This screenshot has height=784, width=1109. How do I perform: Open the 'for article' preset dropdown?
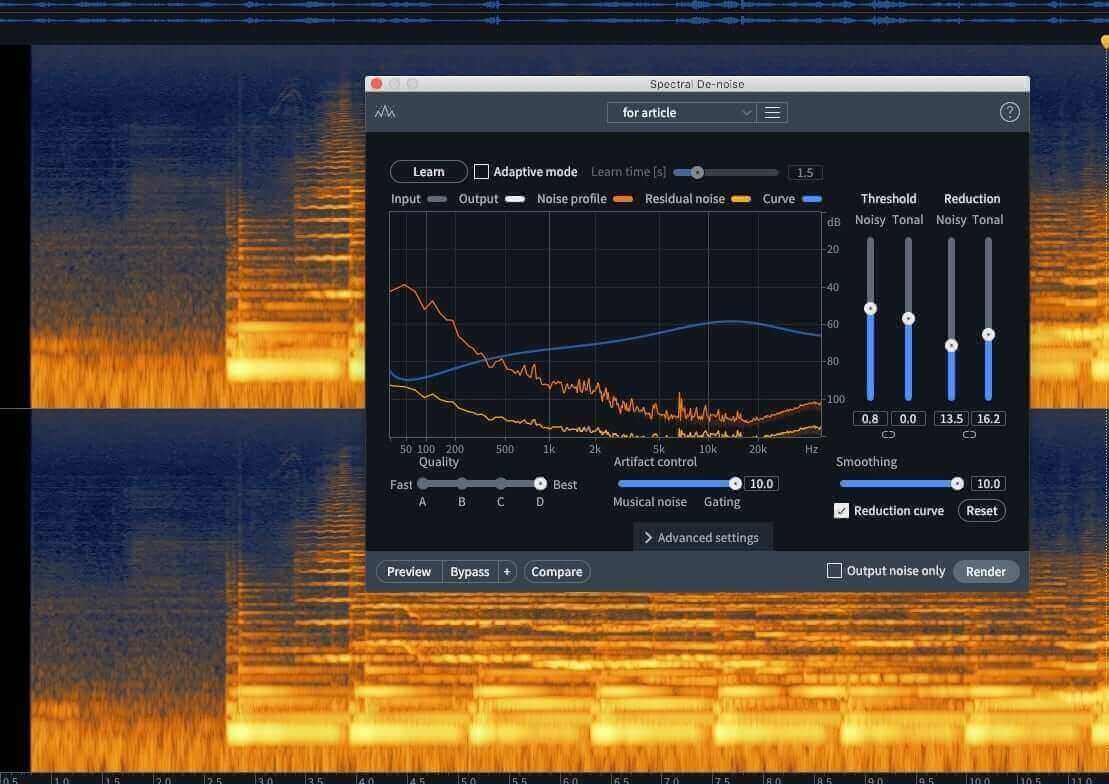coord(681,113)
